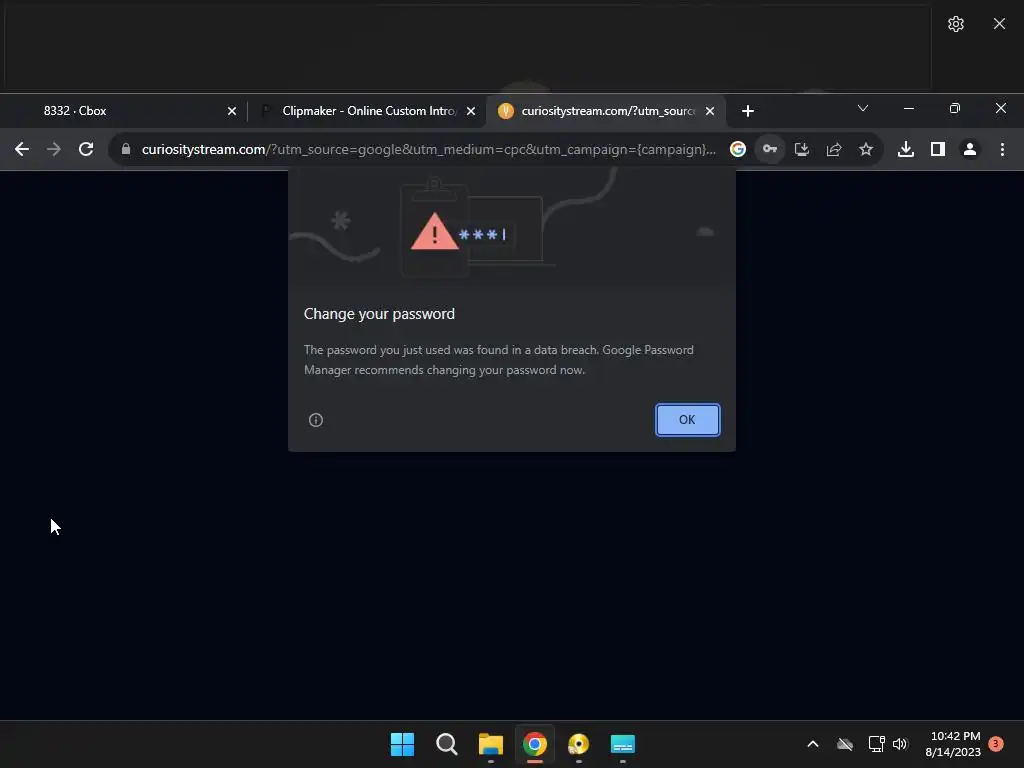
Task: Open Chrome downloads icon
Action: [906, 149]
